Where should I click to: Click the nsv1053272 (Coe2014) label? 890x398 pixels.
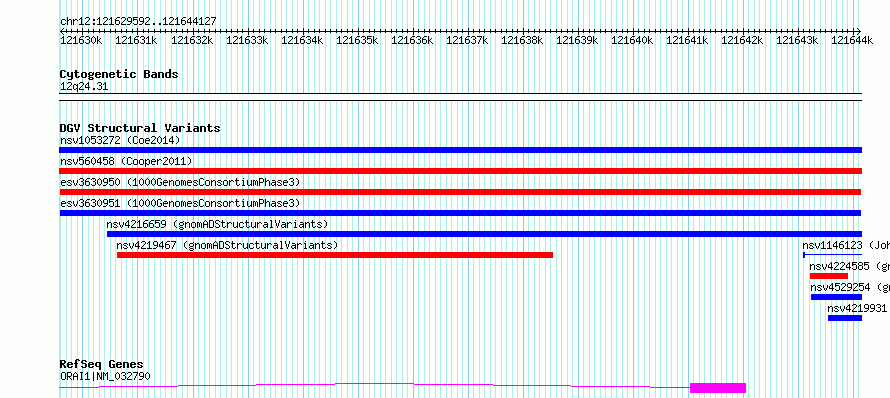coord(120,140)
